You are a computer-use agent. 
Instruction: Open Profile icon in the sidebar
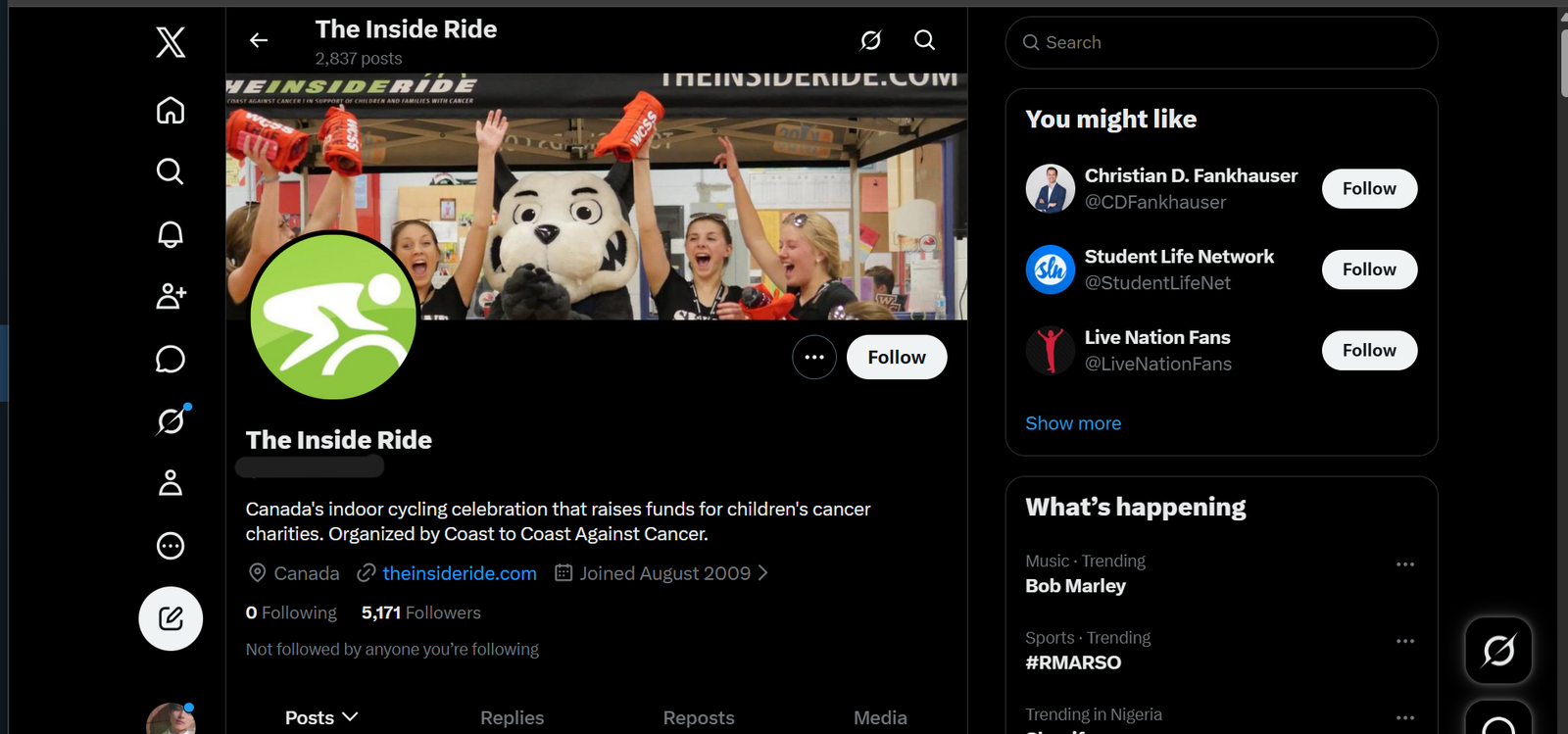pos(171,483)
